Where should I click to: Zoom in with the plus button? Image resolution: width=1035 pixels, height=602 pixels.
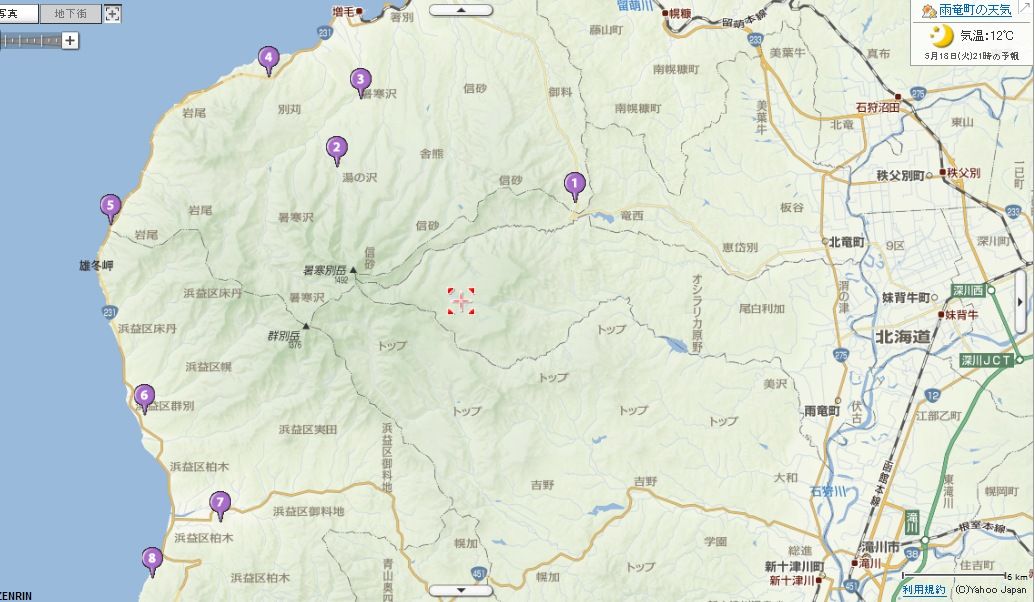point(70,41)
